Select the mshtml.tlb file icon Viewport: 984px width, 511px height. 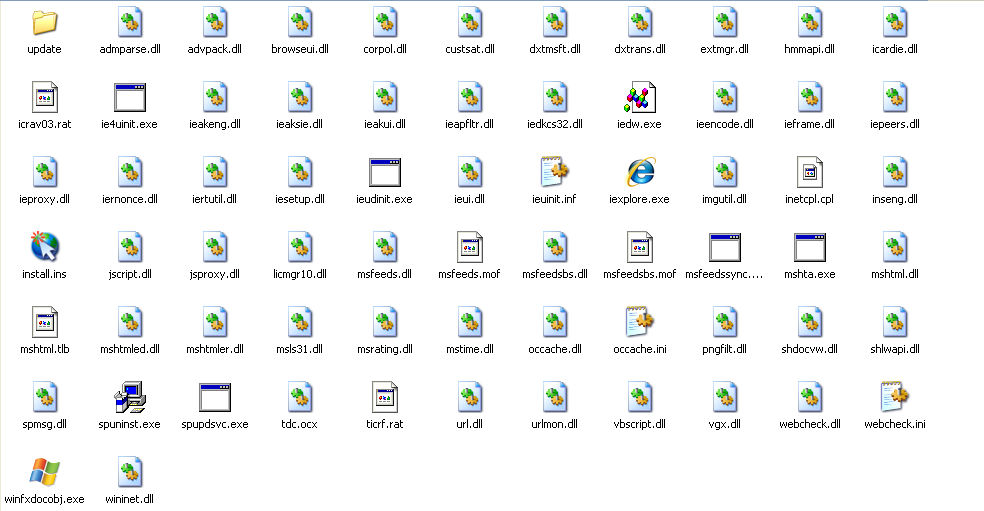coord(45,321)
